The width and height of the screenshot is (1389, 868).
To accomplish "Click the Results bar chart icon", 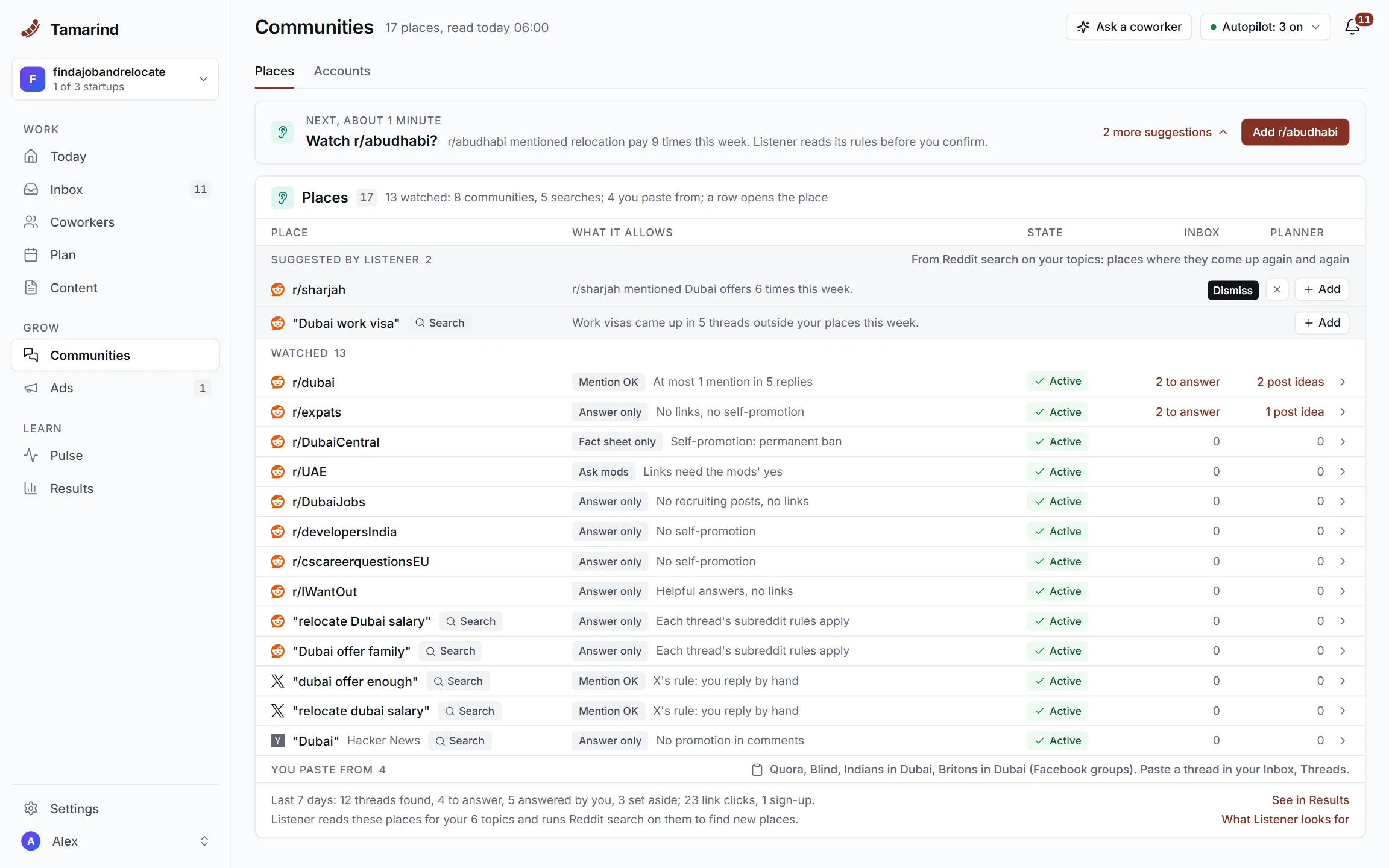I will point(31,488).
